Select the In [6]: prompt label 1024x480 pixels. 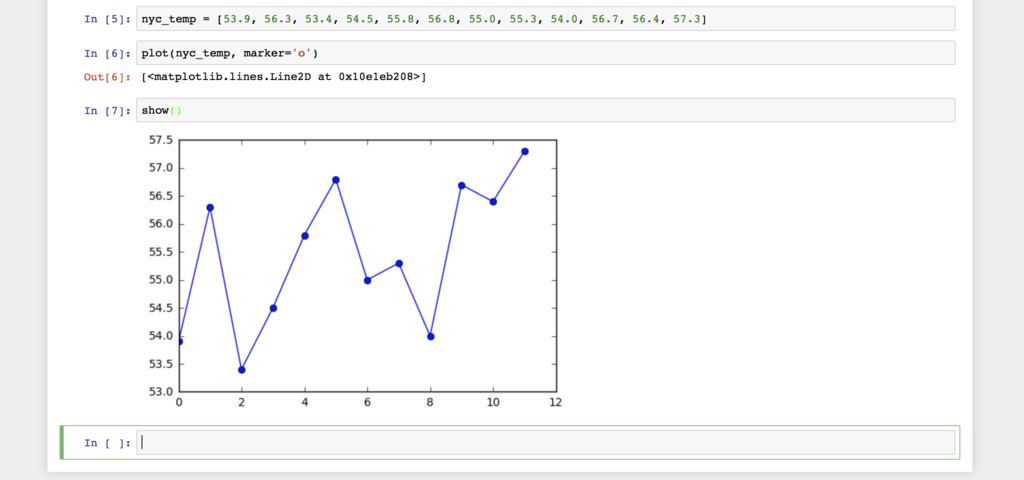pos(108,54)
